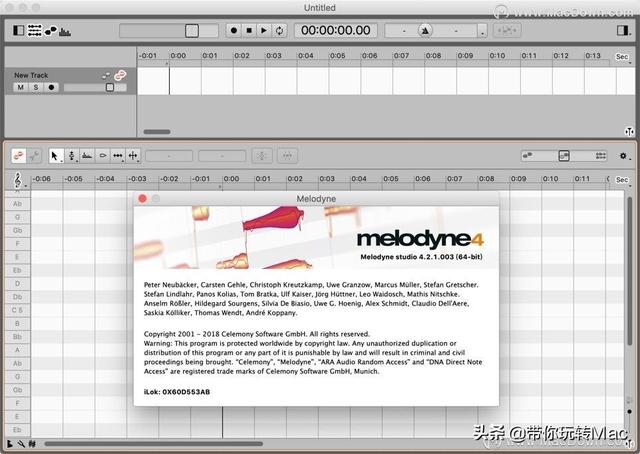Select the Note Separation tool
The image size is (640, 454).
(x=133, y=156)
